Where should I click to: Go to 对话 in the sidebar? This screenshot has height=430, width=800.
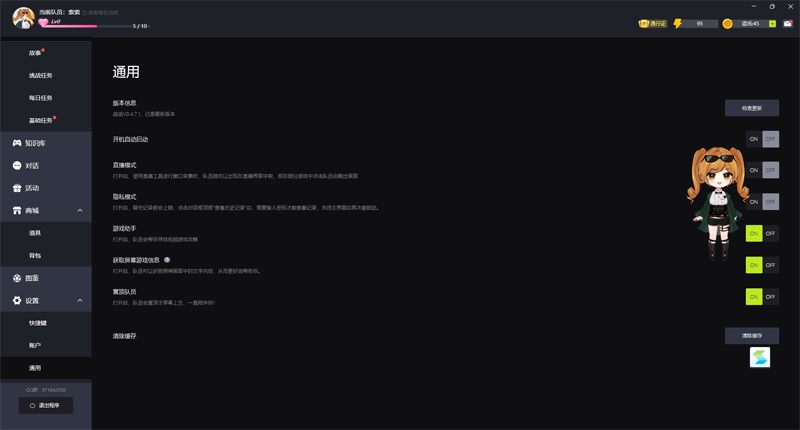point(32,165)
